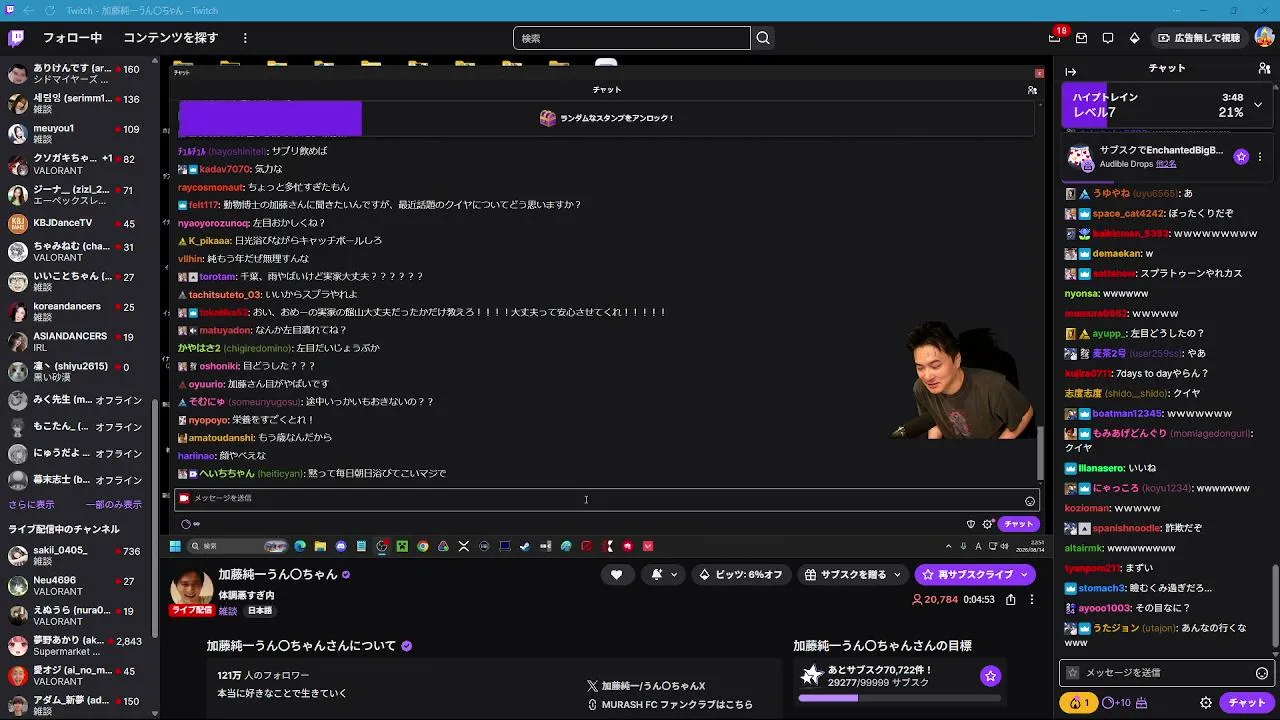This screenshot has width=1280, height=720.
Task: Open more options for the gift sub banner
Action: 1260,157
